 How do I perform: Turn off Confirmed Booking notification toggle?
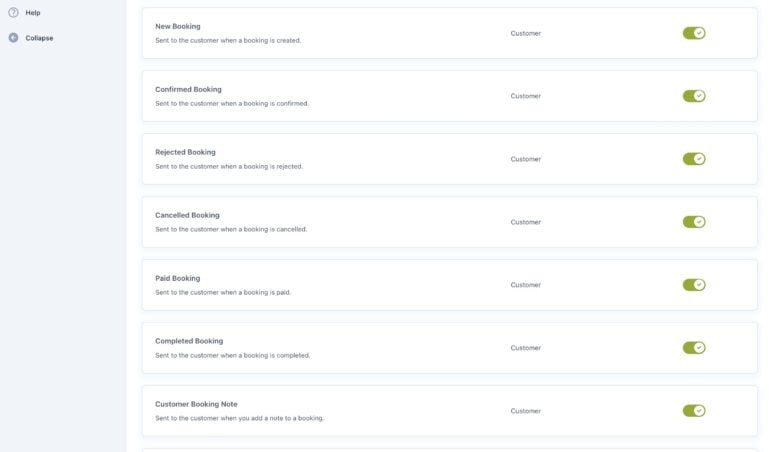(x=694, y=96)
